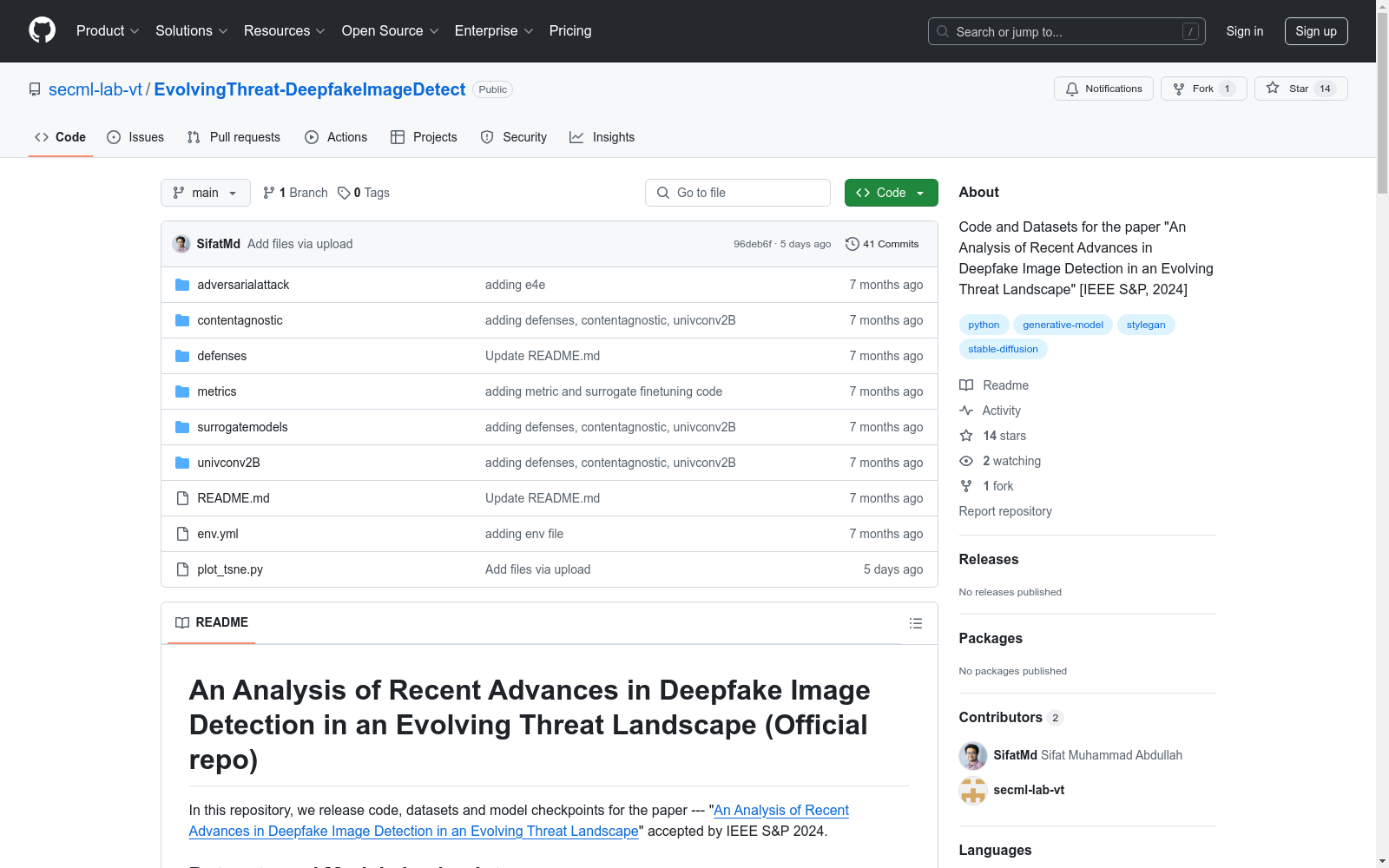The height and width of the screenshot is (868, 1389).
Task: Switch to the Pull requests tab
Action: click(234, 137)
